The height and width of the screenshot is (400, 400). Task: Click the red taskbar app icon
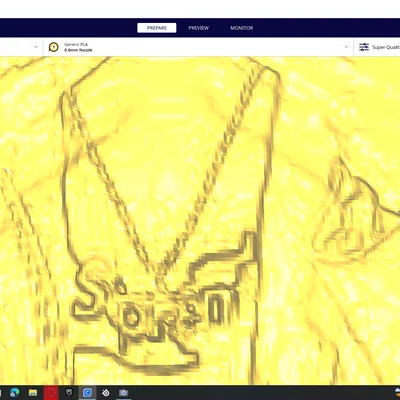(x=51, y=393)
